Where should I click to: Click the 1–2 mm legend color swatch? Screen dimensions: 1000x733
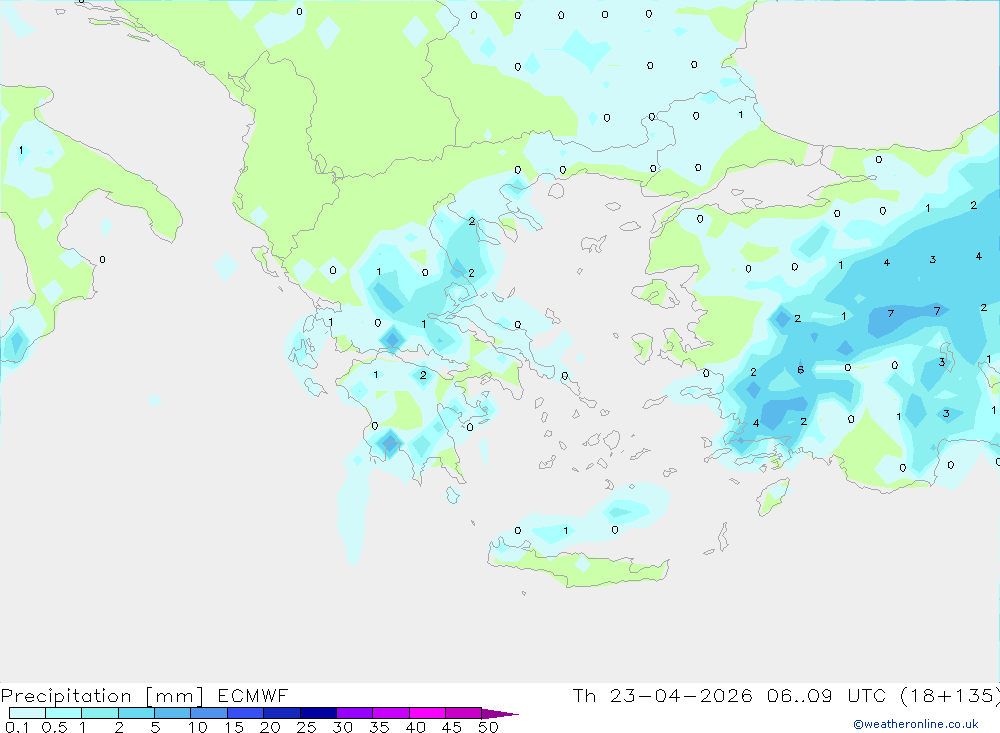(100, 713)
